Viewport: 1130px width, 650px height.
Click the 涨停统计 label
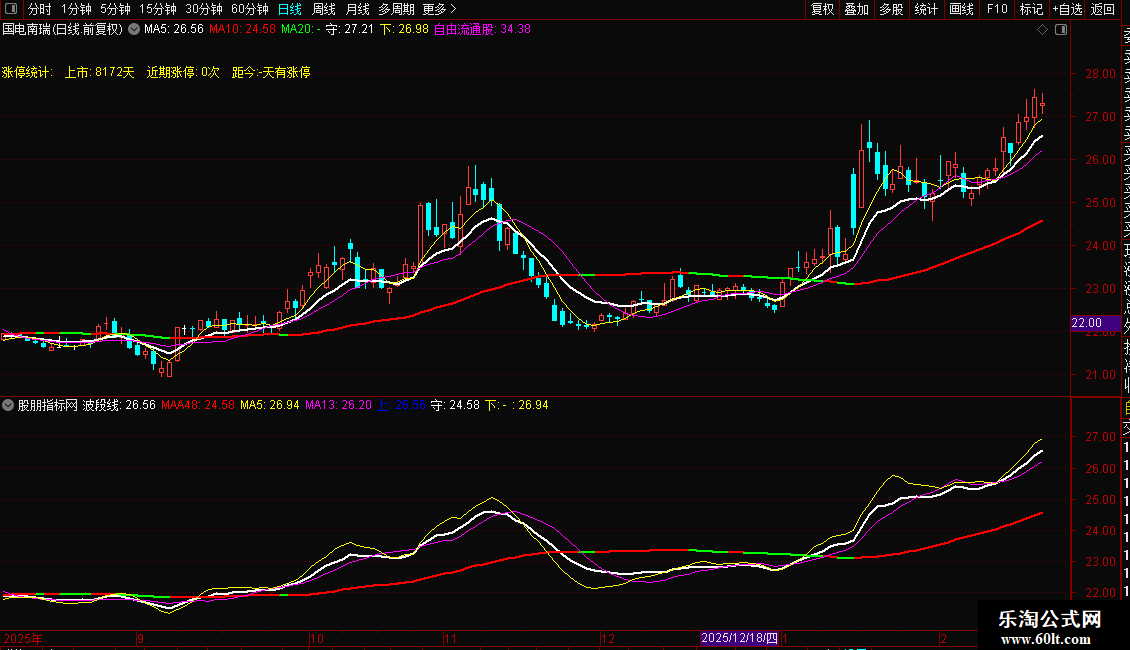click(x=27, y=72)
